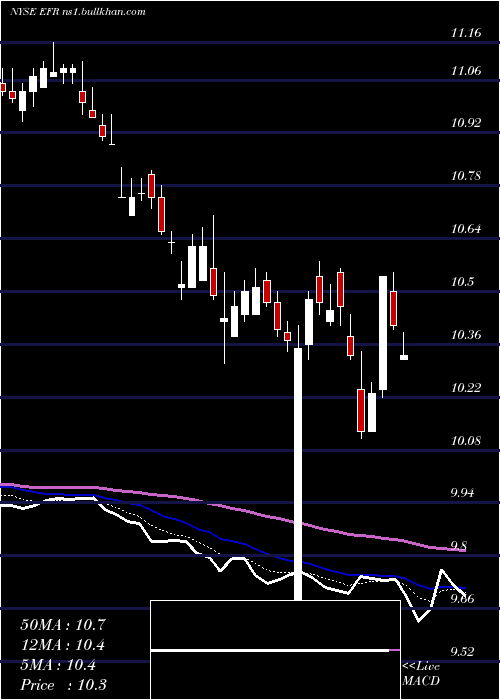Screen dimensions: 500x700
Task: Click the last small white candlestick near 10.33
Action: coord(404,357)
